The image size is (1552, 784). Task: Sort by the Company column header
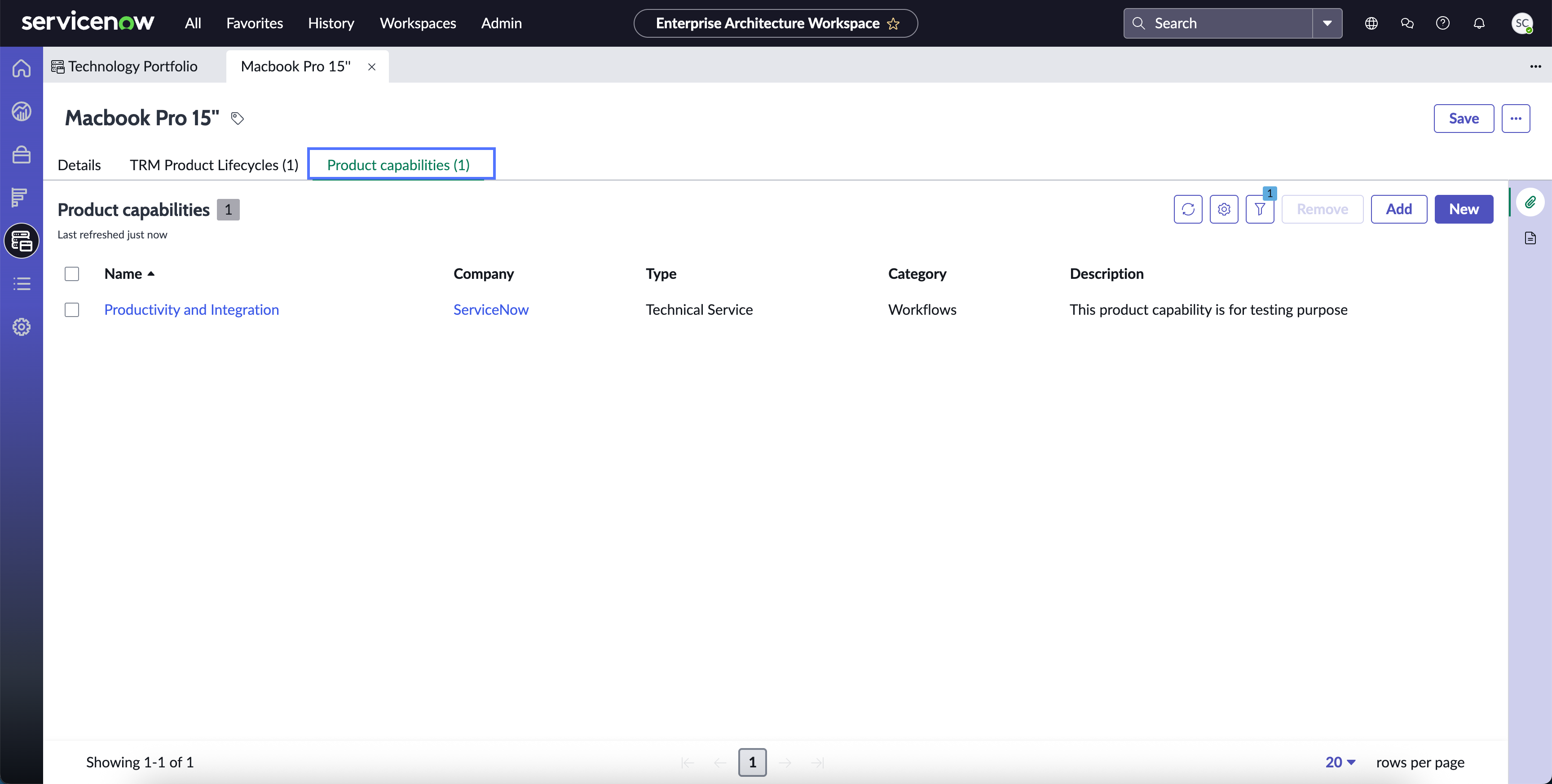coord(483,274)
